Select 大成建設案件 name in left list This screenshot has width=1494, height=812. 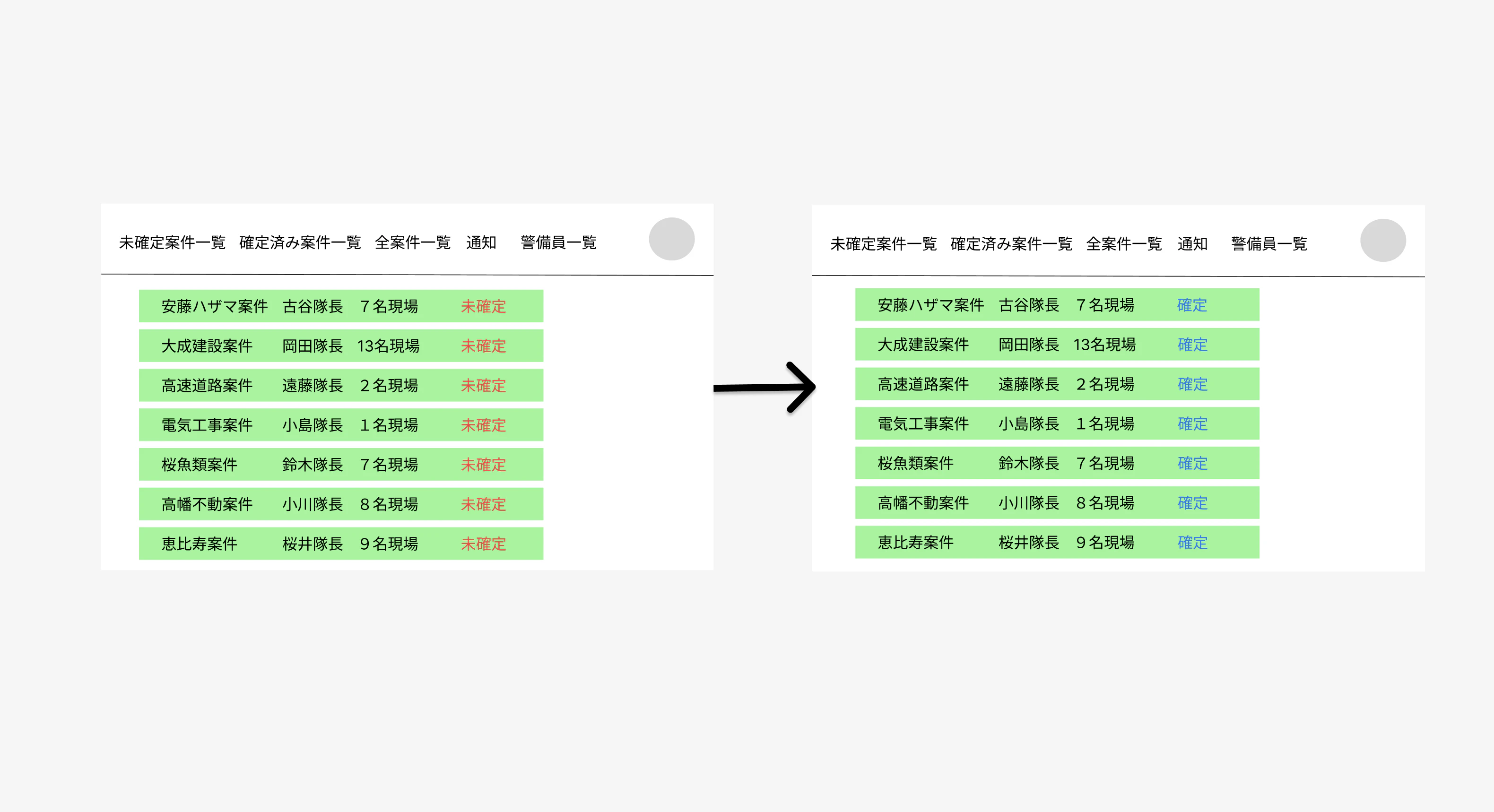coord(207,346)
